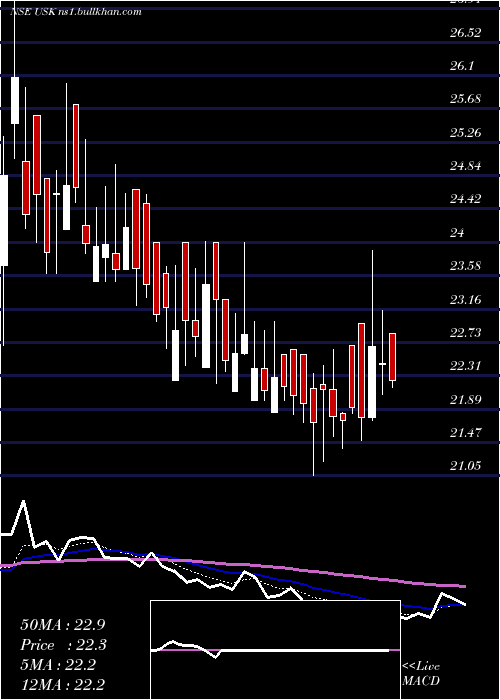Viewport: 500px width, 700px height.
Task: Select the 21.89 price level label
Action: 466,399
